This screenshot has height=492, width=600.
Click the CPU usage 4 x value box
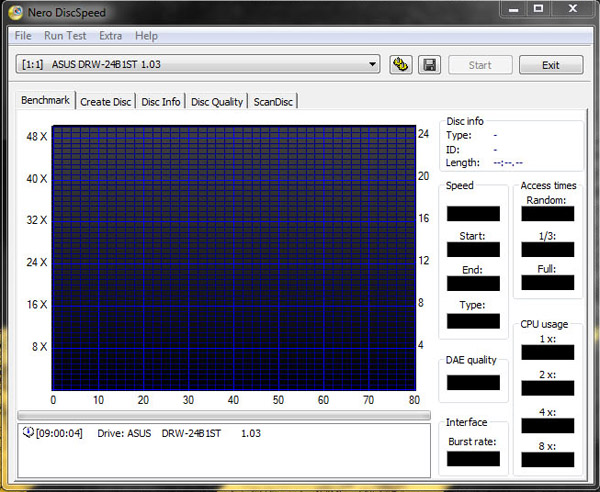[548, 425]
